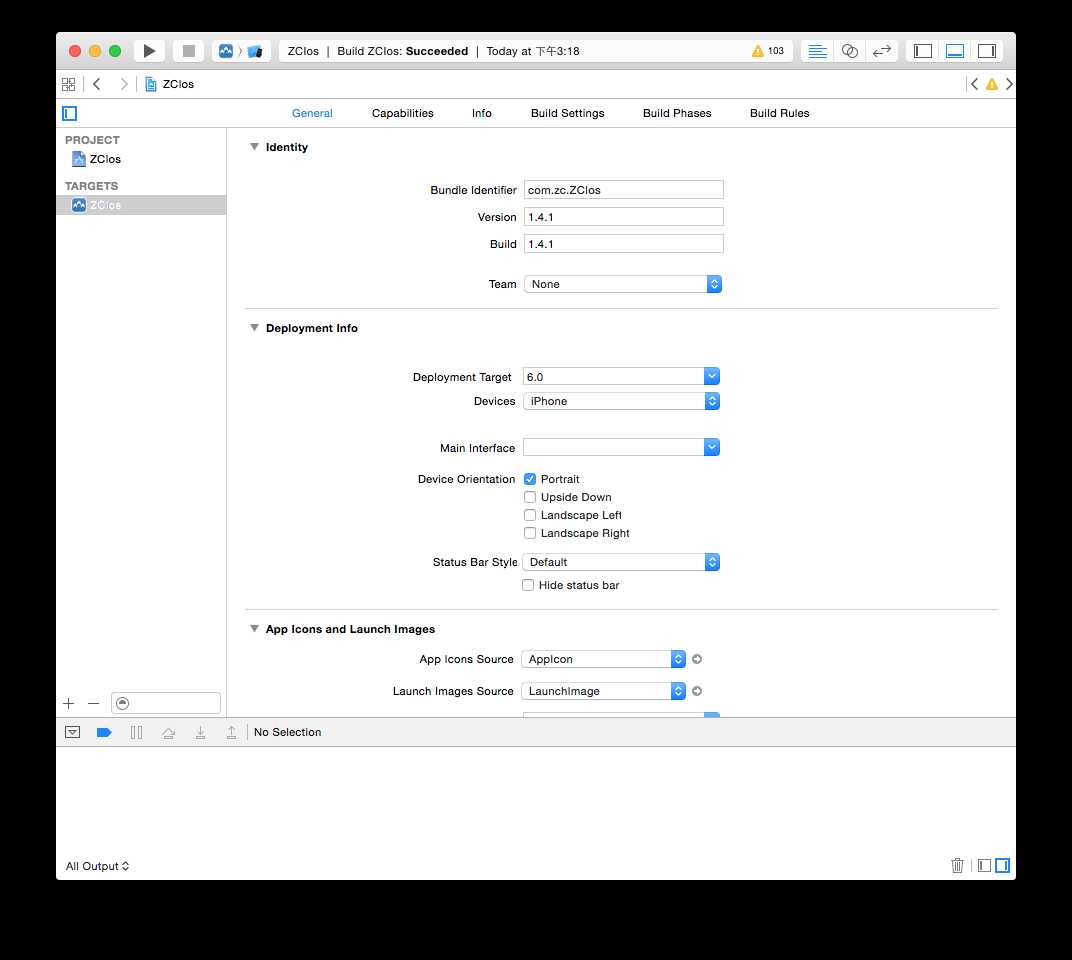Image resolution: width=1072 pixels, height=960 pixels.
Task: Click the Version field
Action: [624, 217]
